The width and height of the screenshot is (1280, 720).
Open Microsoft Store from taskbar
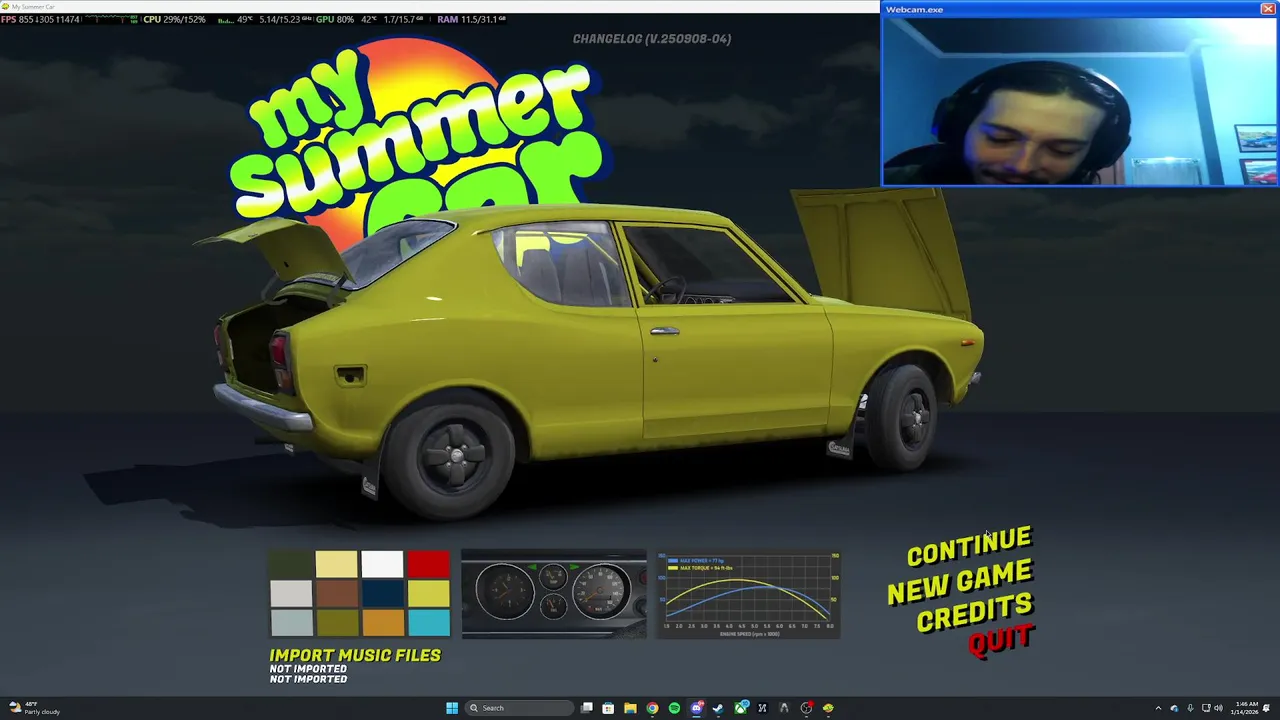(x=608, y=708)
